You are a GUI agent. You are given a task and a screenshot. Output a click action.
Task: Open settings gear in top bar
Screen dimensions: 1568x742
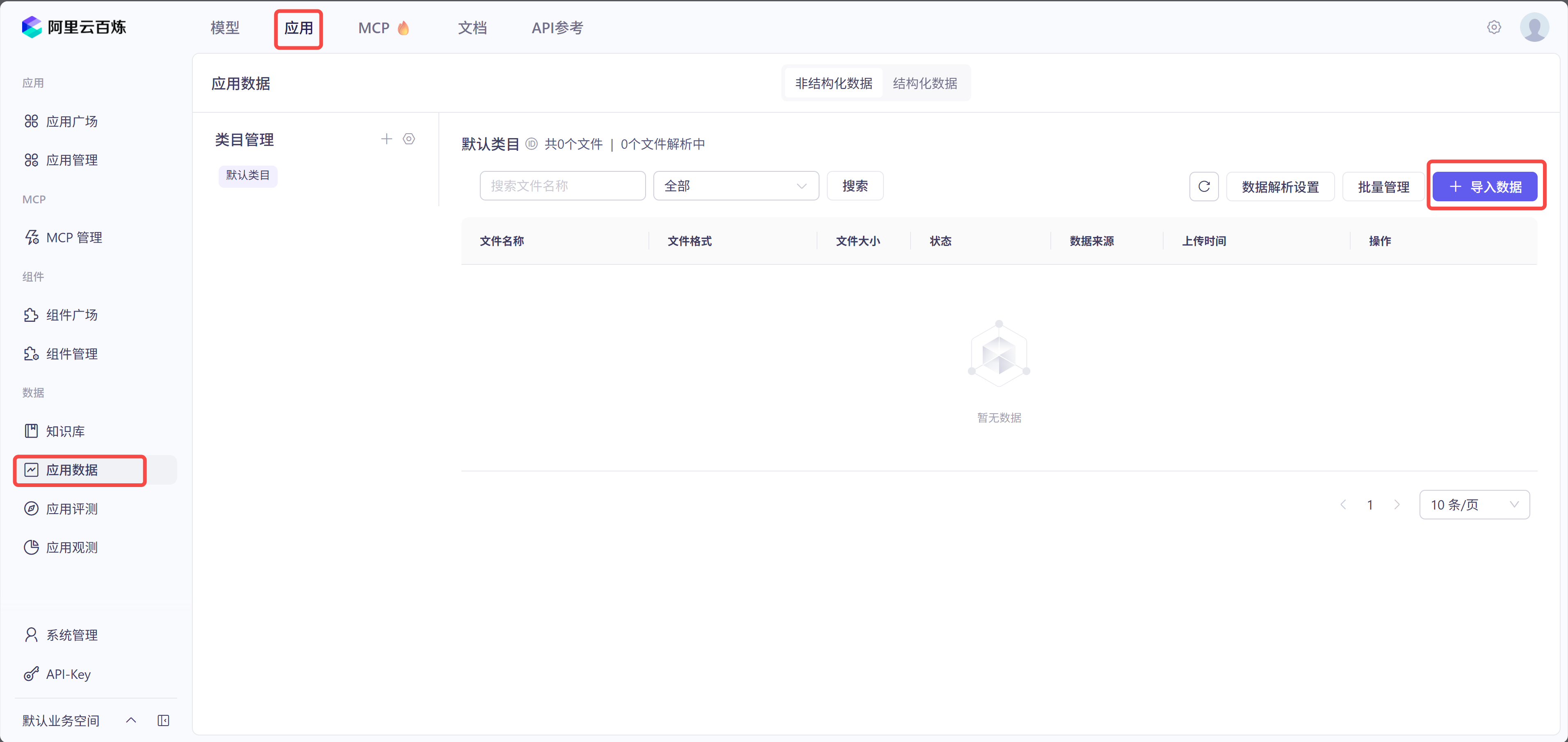[x=1494, y=27]
